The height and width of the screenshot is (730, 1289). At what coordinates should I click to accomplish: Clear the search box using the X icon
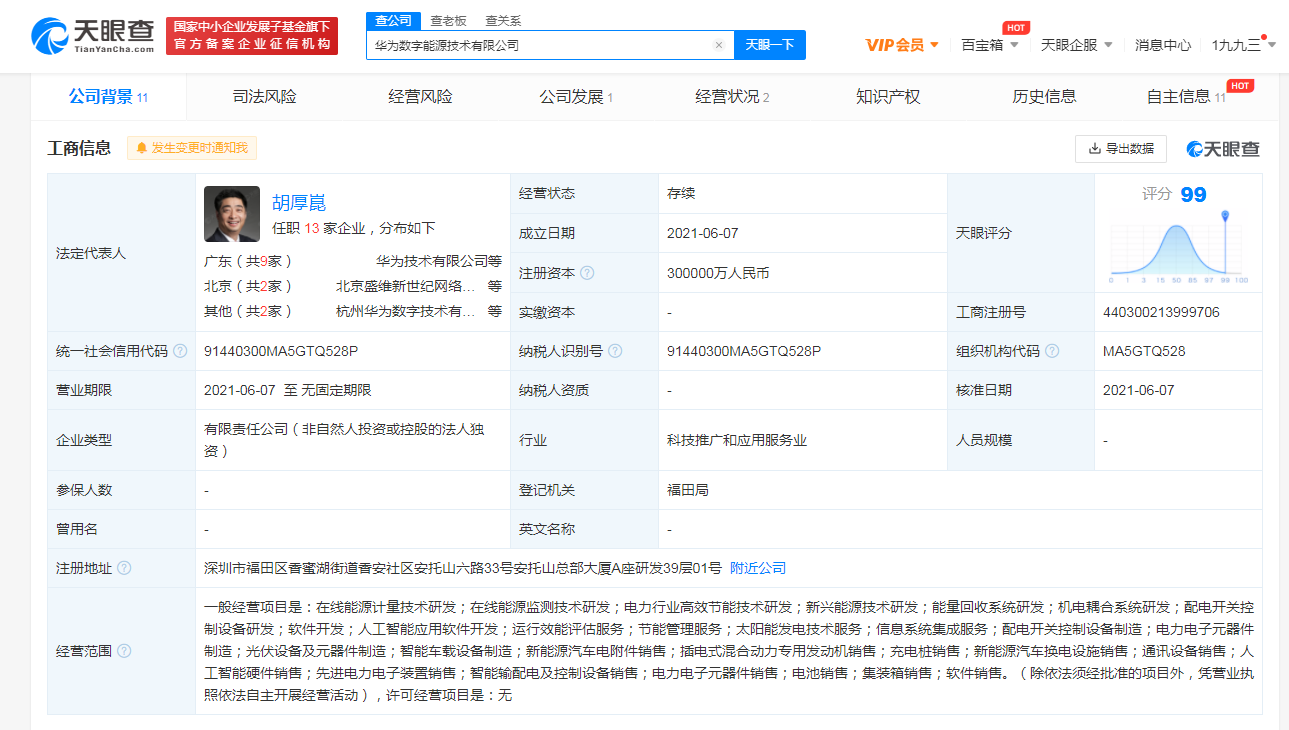[x=719, y=44]
